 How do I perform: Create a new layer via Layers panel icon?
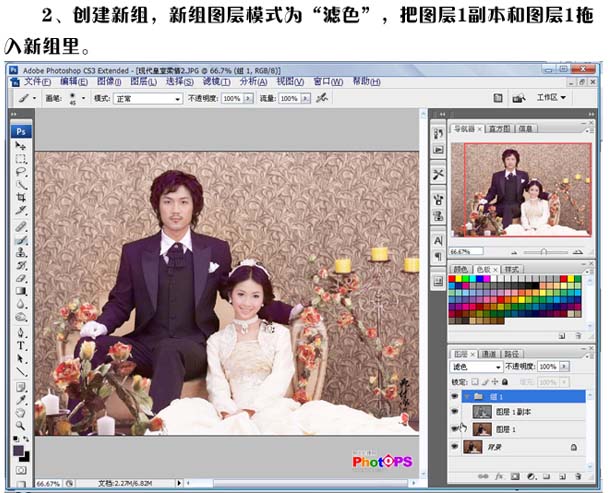(x=562, y=476)
